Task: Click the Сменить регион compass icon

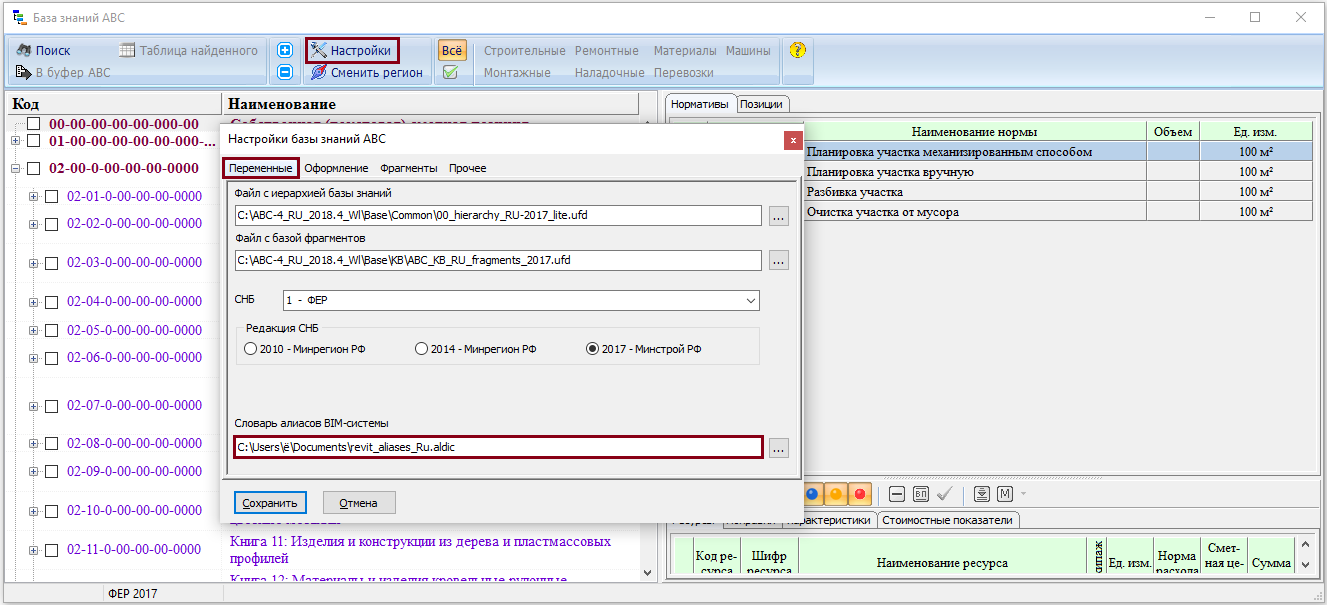Action: [319, 72]
